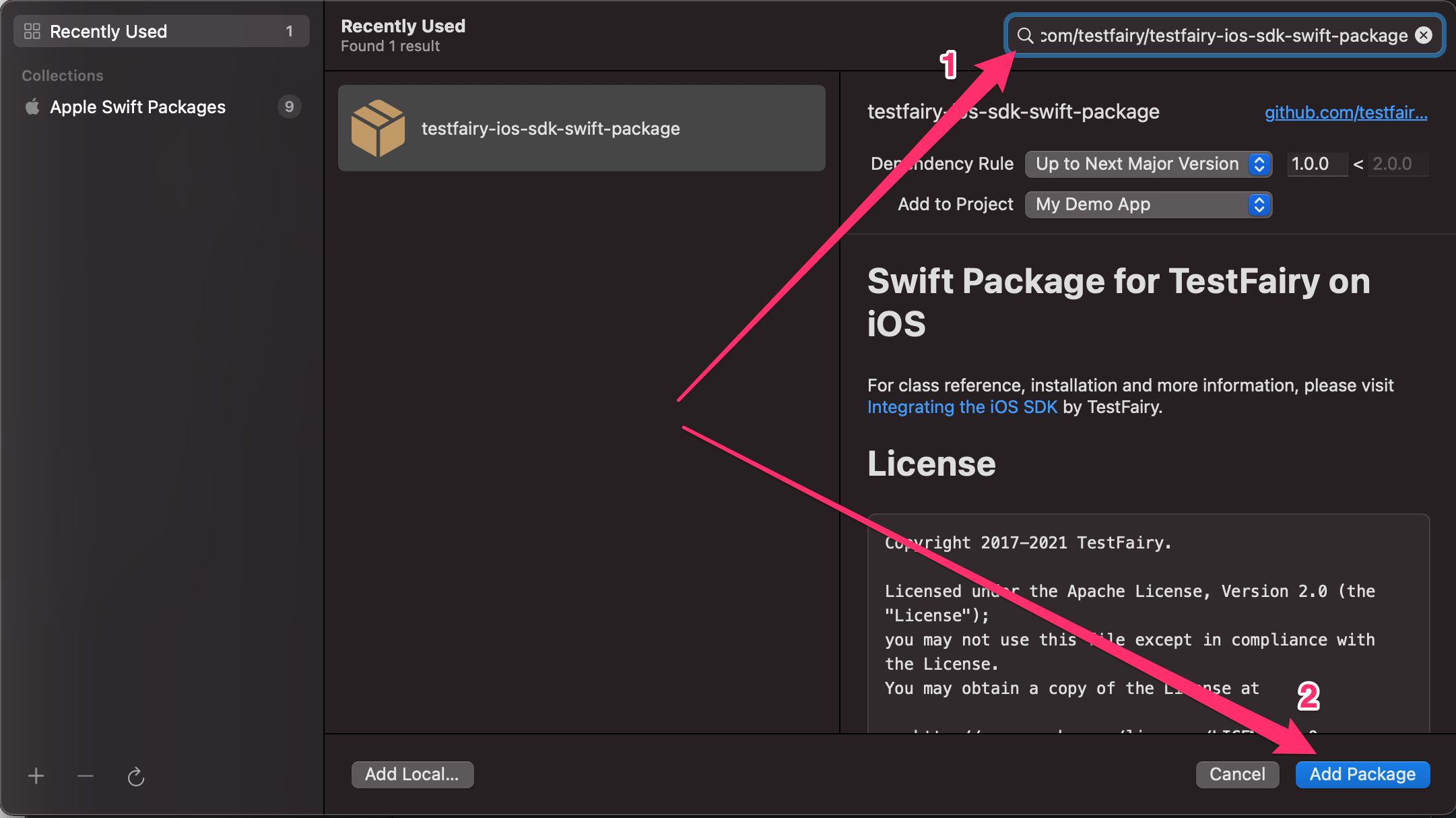Select the Recently Used sidebar item
The width and height of the screenshot is (1456, 818).
[x=162, y=31]
